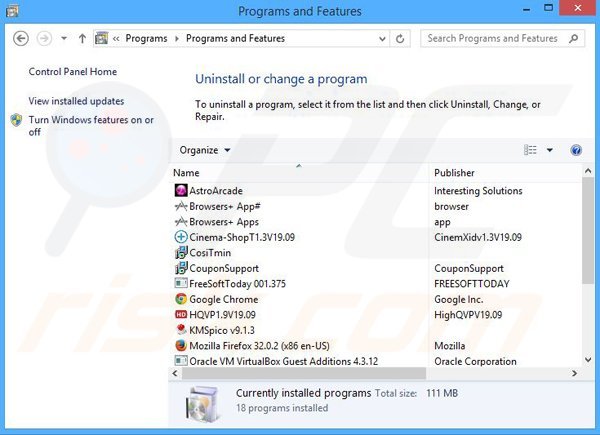
Task: Select the Cinema-ShopT1.3V19.09 entry
Action: [x=242, y=237]
